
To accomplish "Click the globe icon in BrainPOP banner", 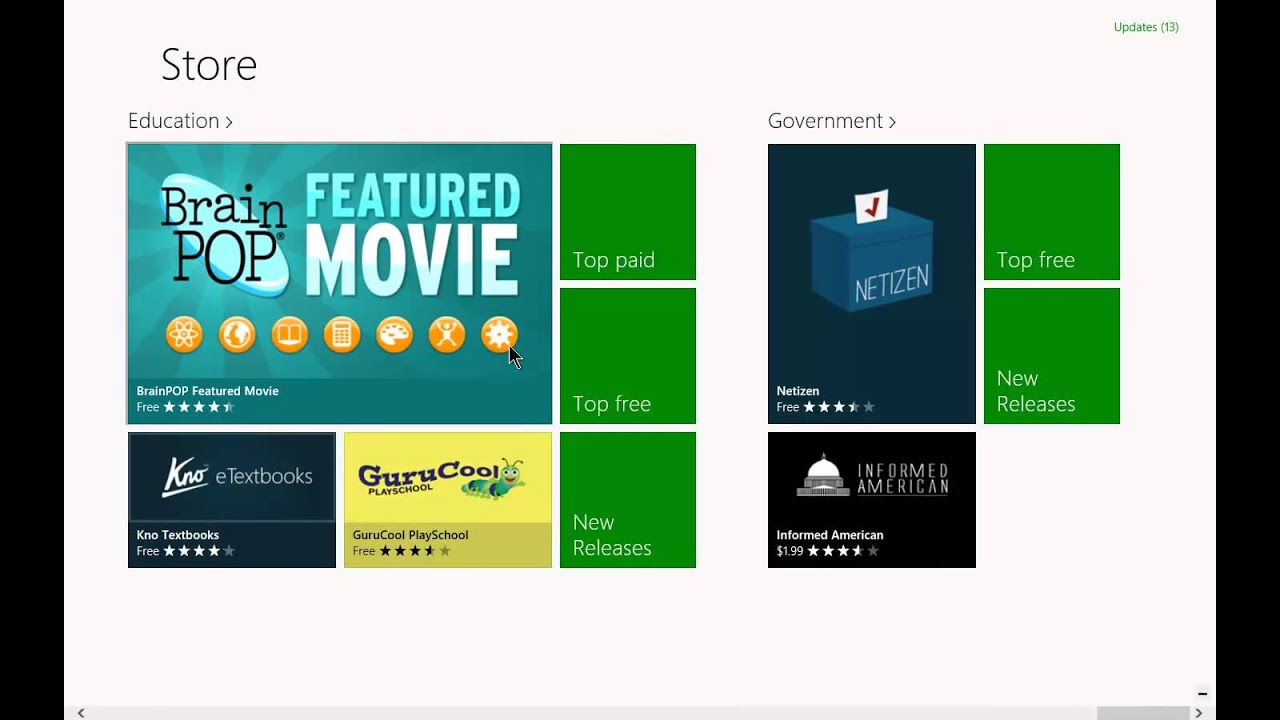I will pos(237,334).
